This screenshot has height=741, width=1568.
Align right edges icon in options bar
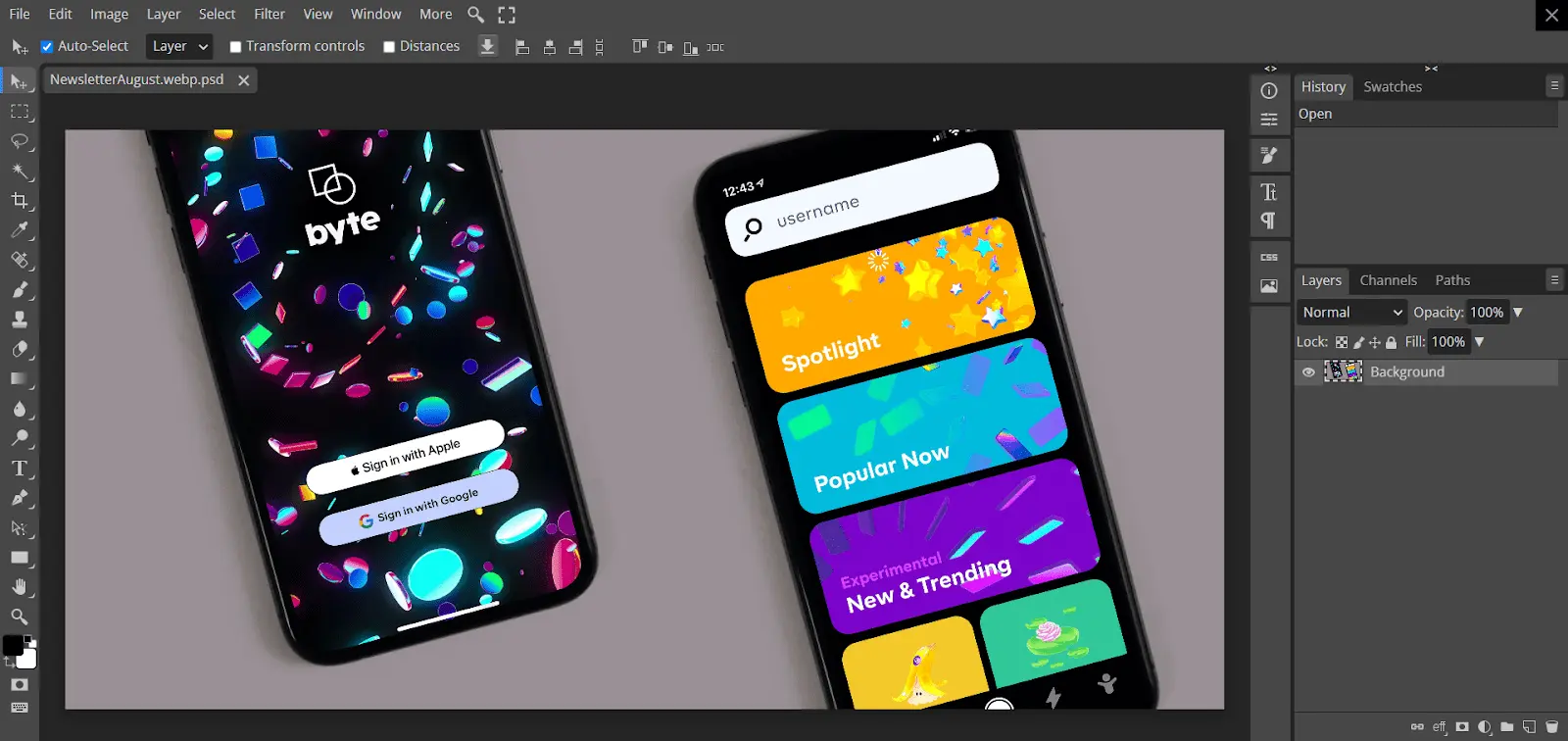point(576,47)
